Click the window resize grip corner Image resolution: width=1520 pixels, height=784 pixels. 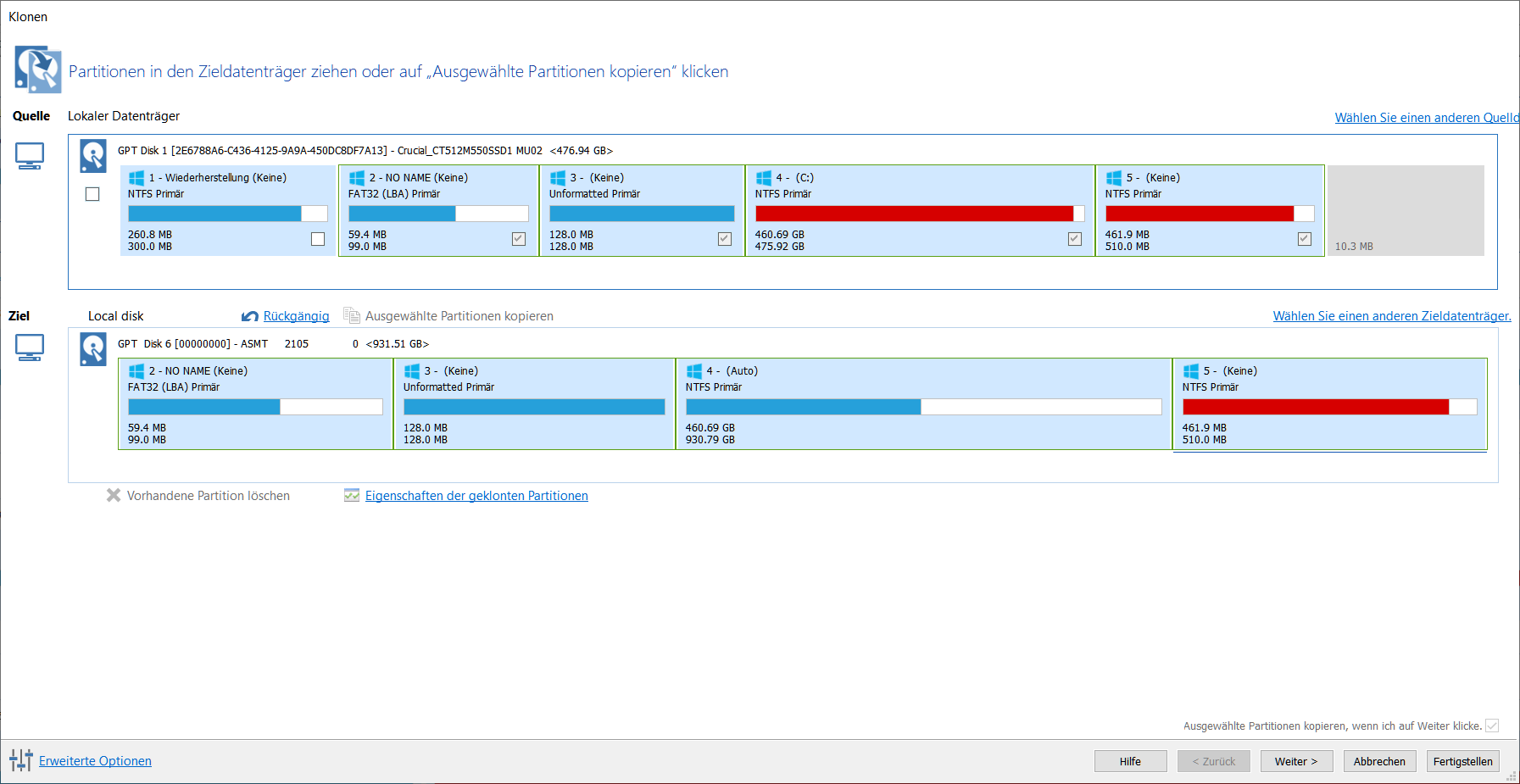pos(1512,776)
